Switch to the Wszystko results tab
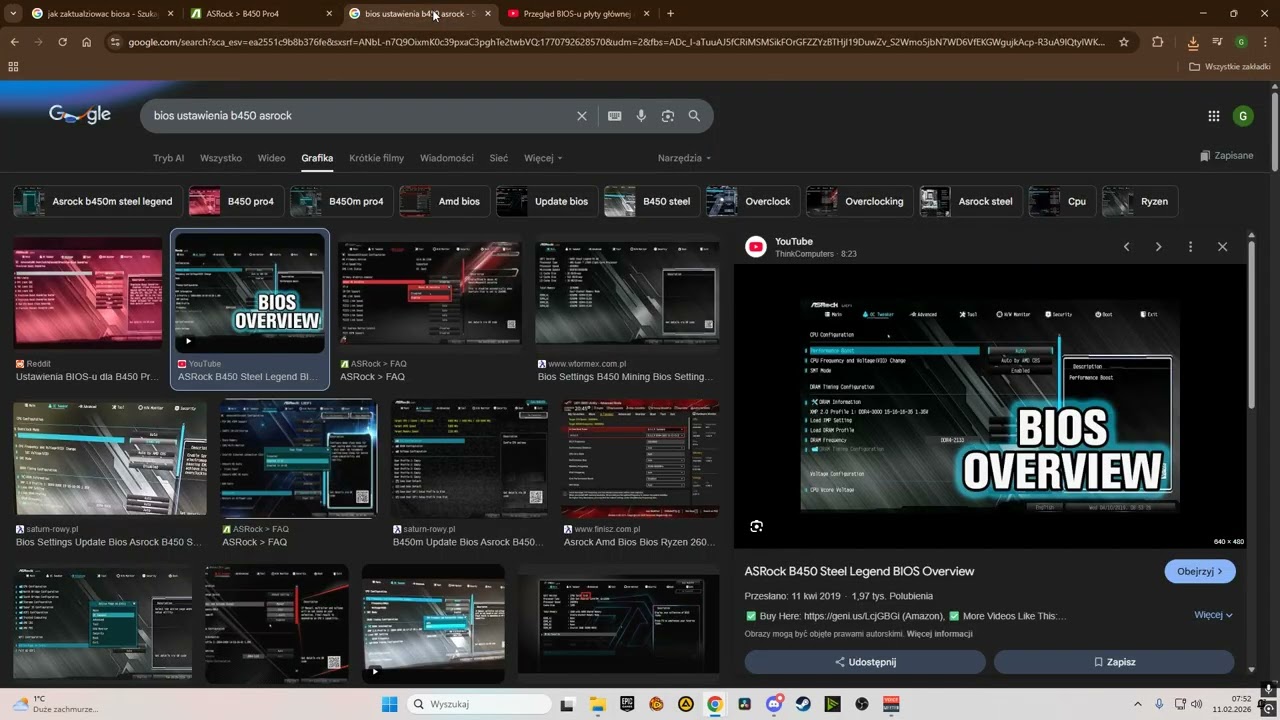Image resolution: width=1280 pixels, height=720 pixels. click(x=221, y=158)
